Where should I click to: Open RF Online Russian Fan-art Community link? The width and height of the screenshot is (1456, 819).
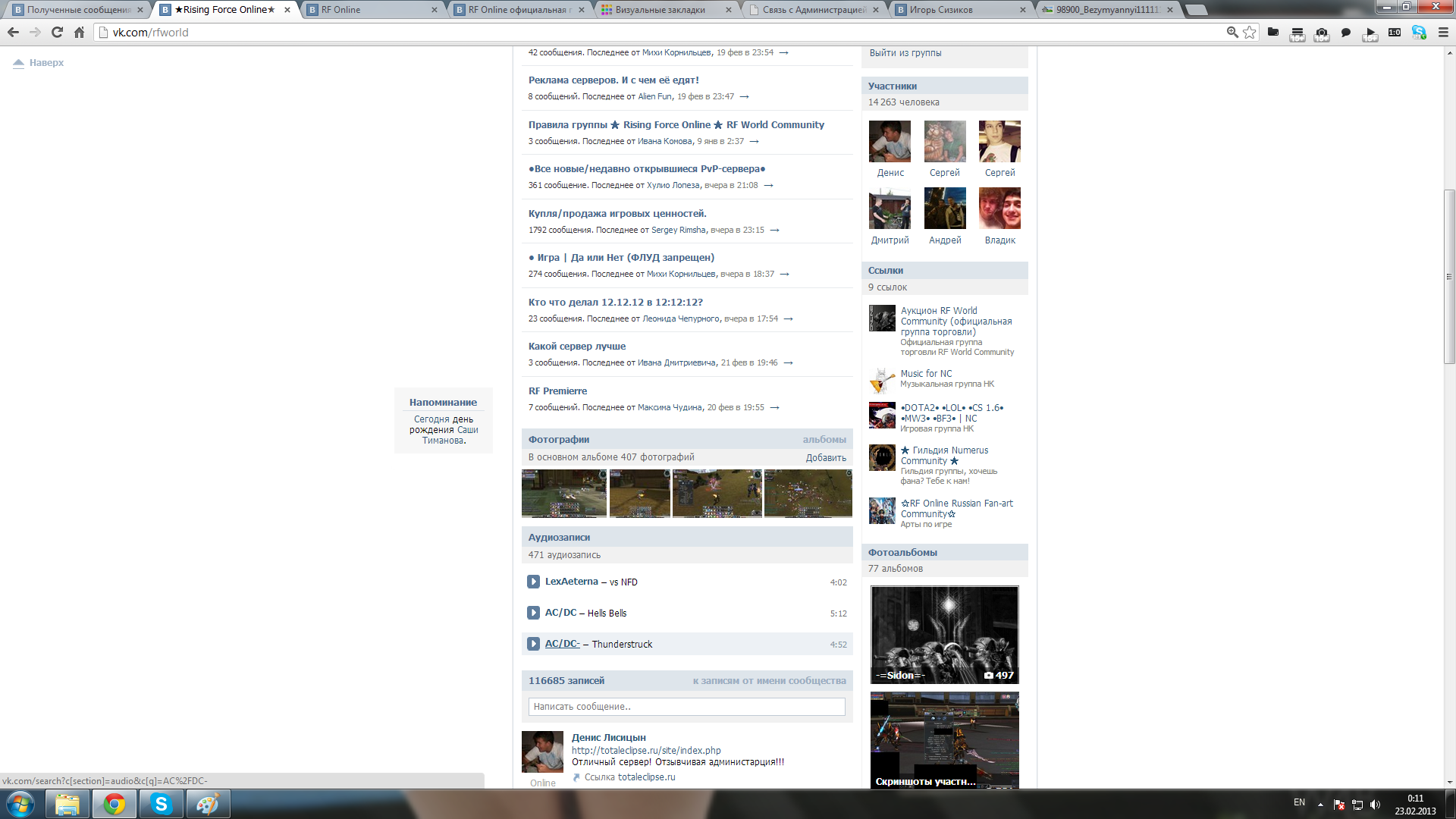coord(956,509)
